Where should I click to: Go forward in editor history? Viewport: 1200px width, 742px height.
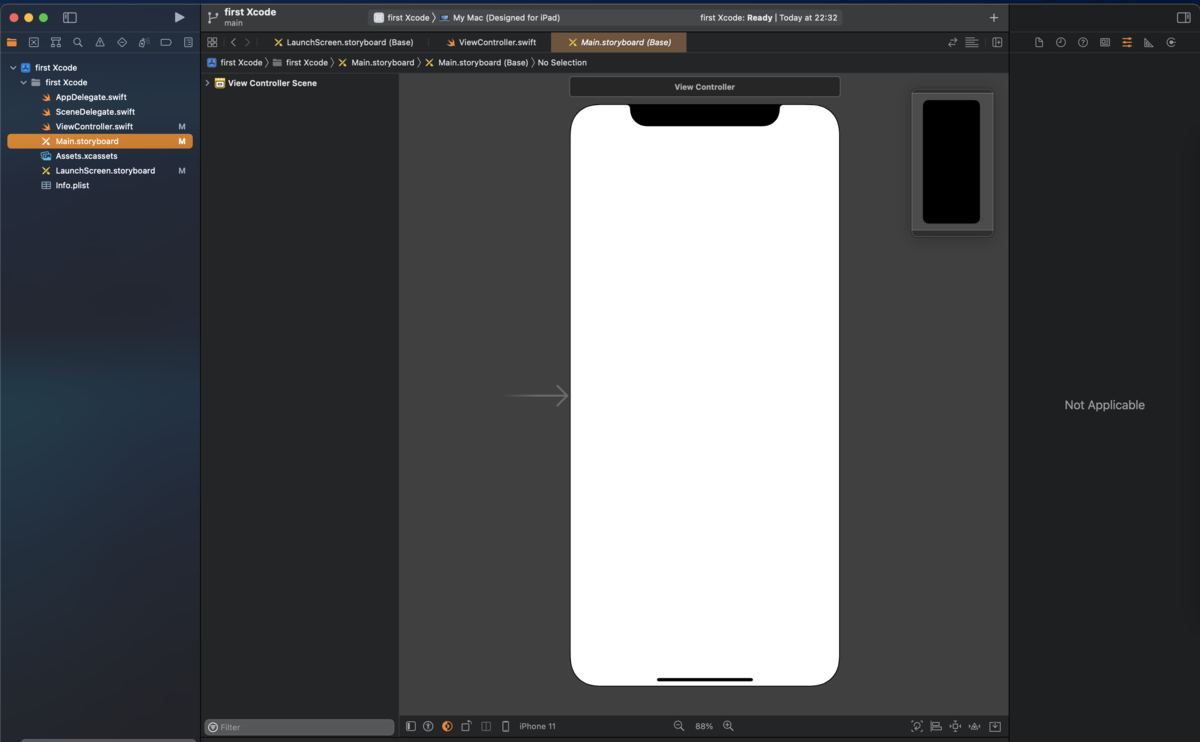[x=248, y=42]
